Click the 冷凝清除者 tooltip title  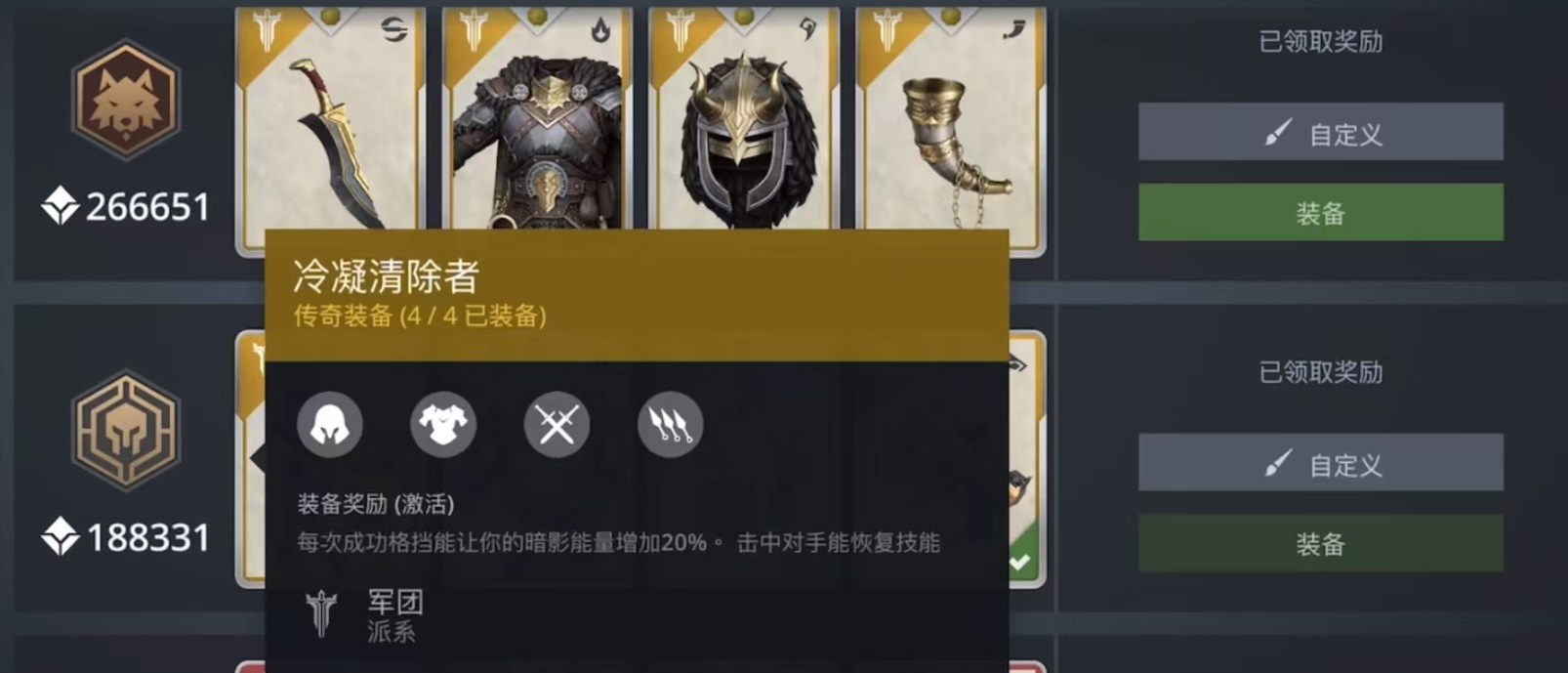click(x=387, y=277)
